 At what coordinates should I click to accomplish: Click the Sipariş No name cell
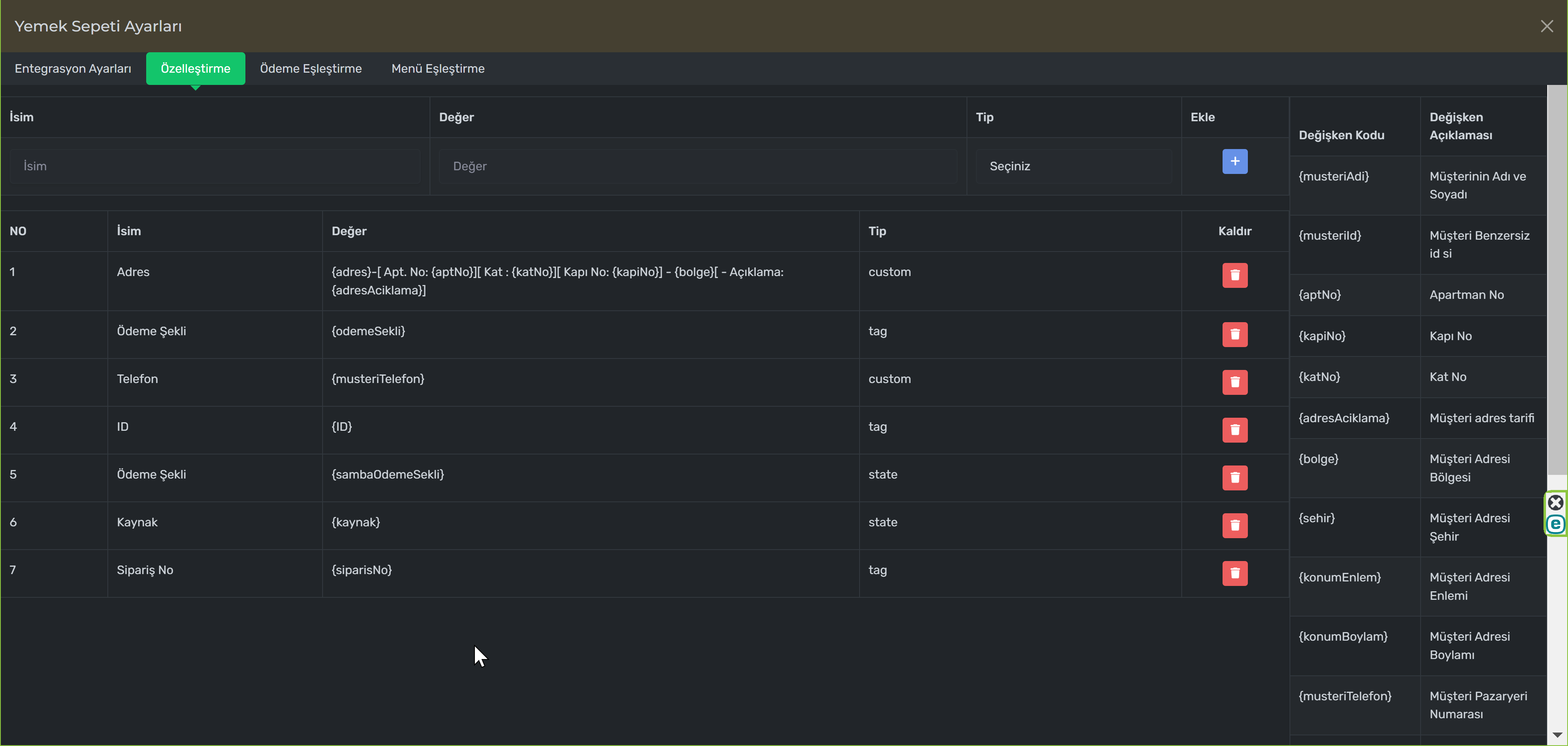[x=215, y=573]
